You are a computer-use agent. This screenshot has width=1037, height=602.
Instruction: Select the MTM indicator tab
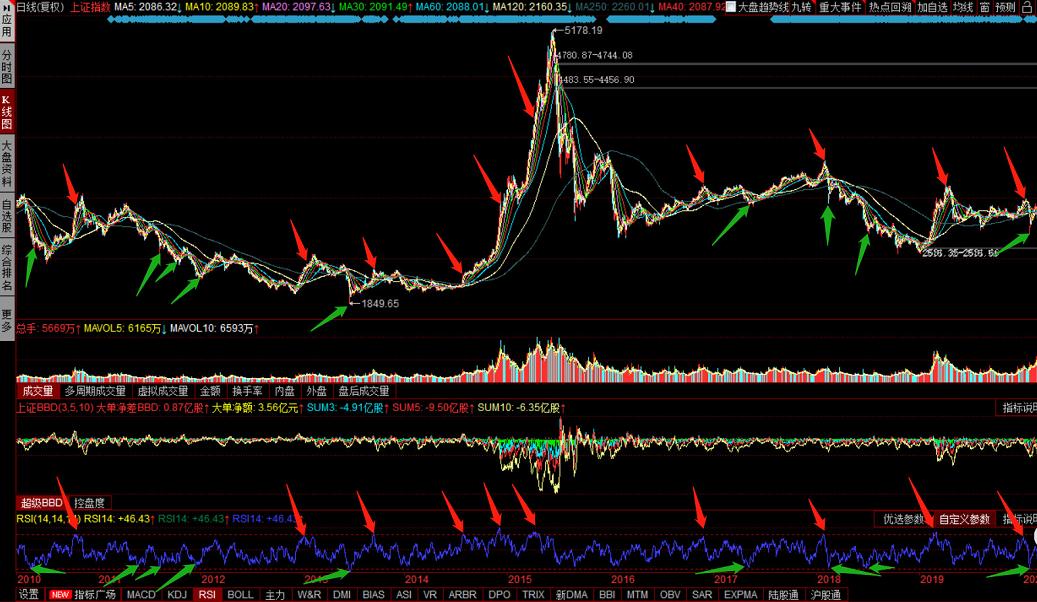point(638,595)
